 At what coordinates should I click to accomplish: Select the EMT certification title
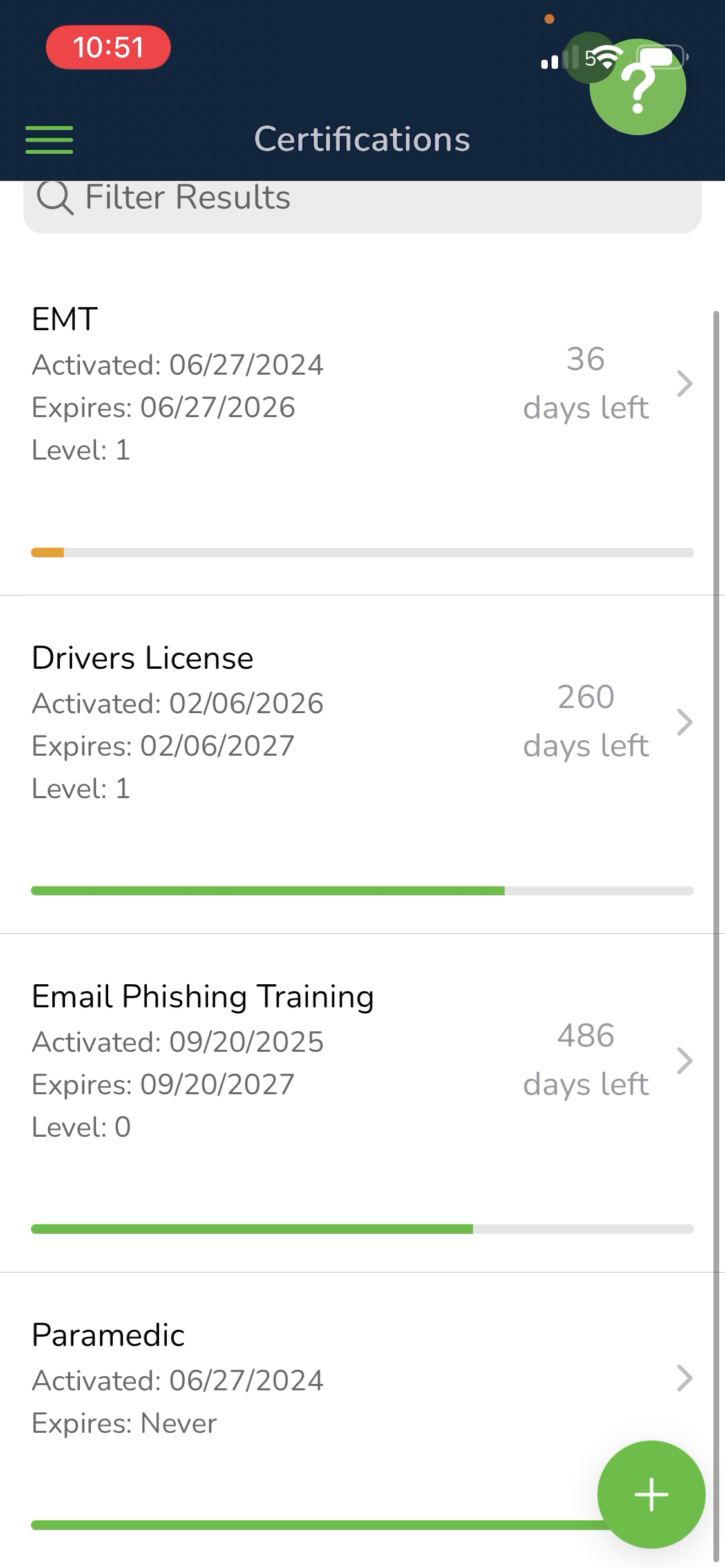pos(65,319)
